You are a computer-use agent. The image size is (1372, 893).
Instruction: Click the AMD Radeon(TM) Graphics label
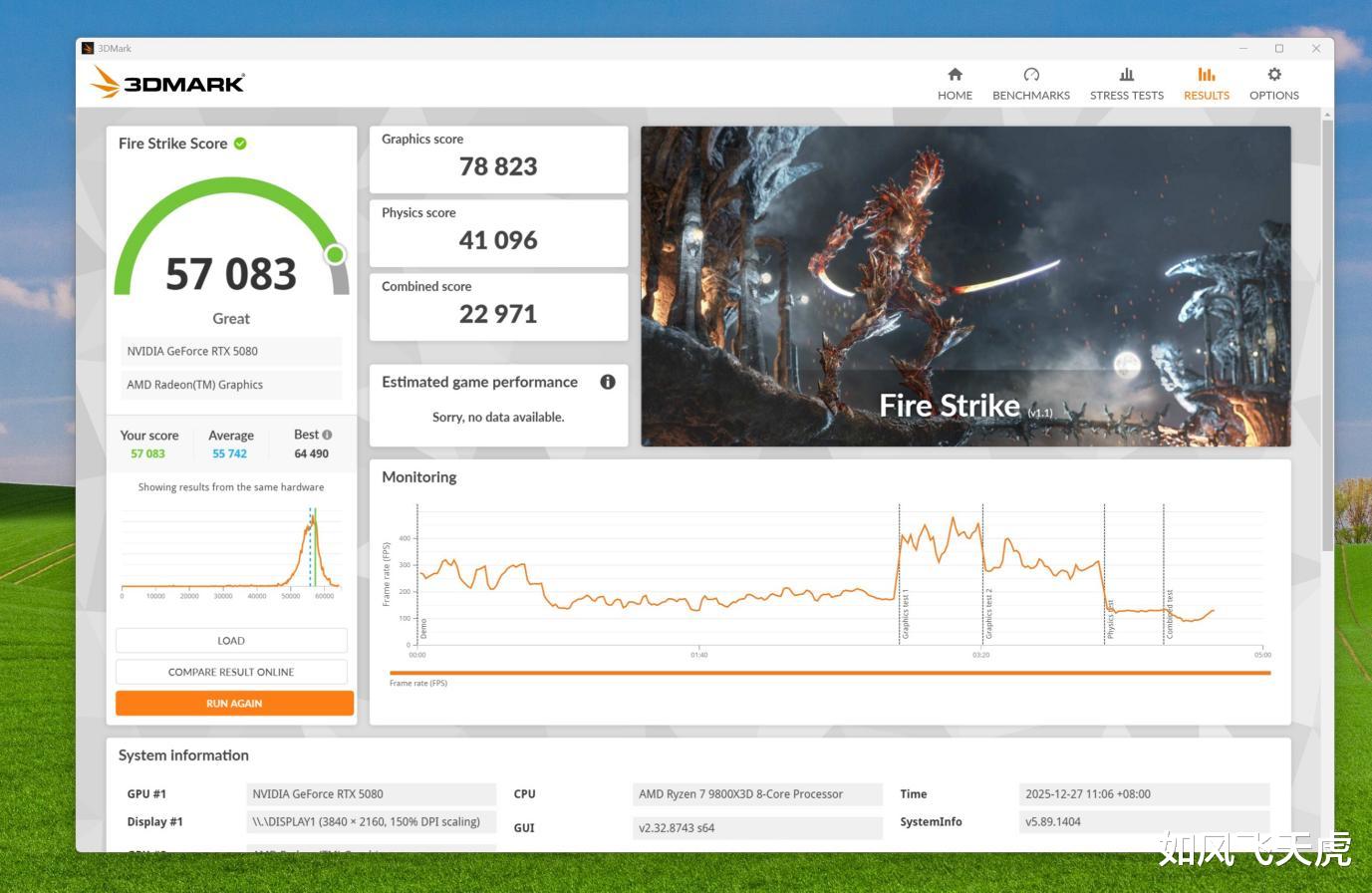[x=231, y=385]
